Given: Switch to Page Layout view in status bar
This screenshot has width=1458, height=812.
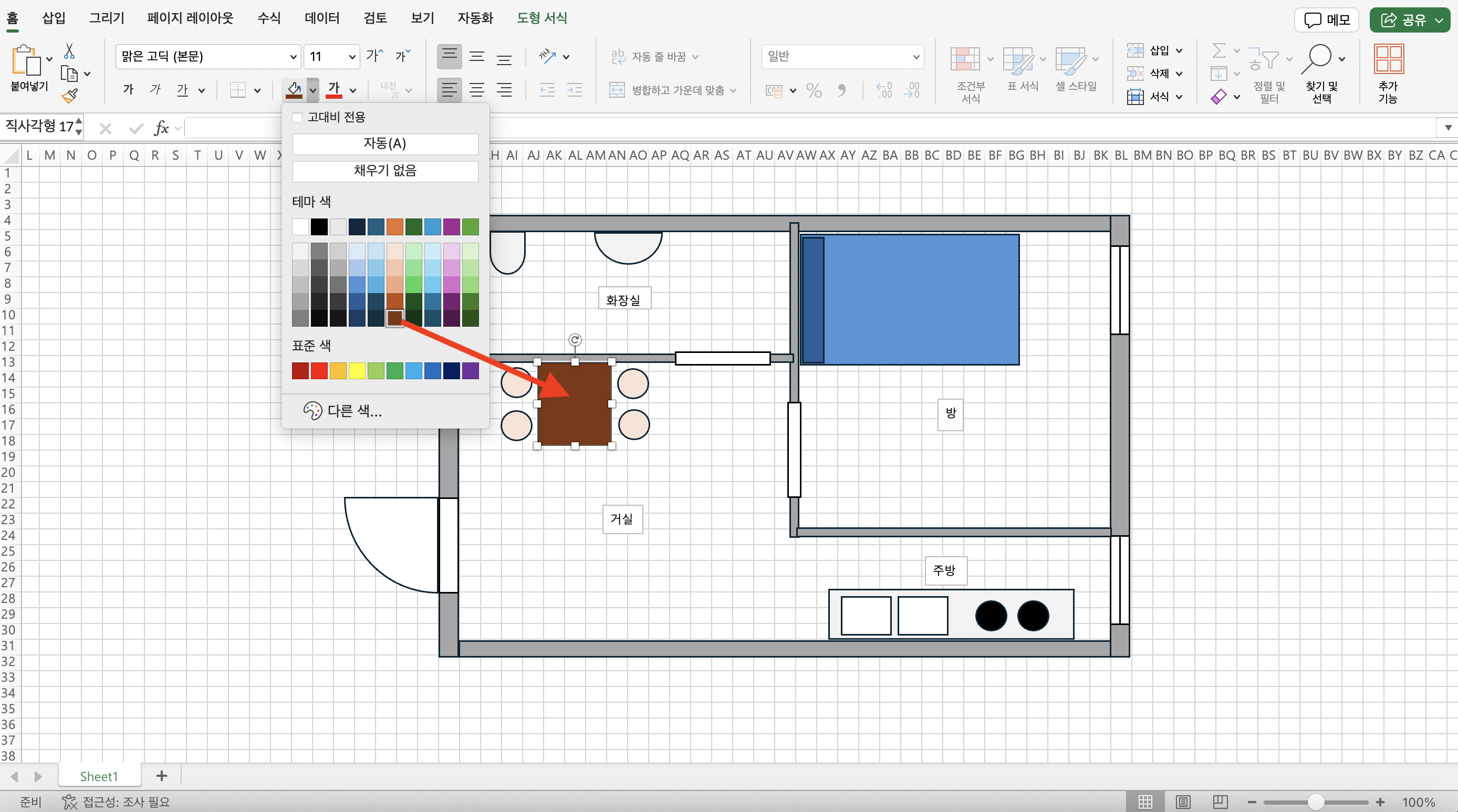Looking at the screenshot, I should (x=1183, y=801).
